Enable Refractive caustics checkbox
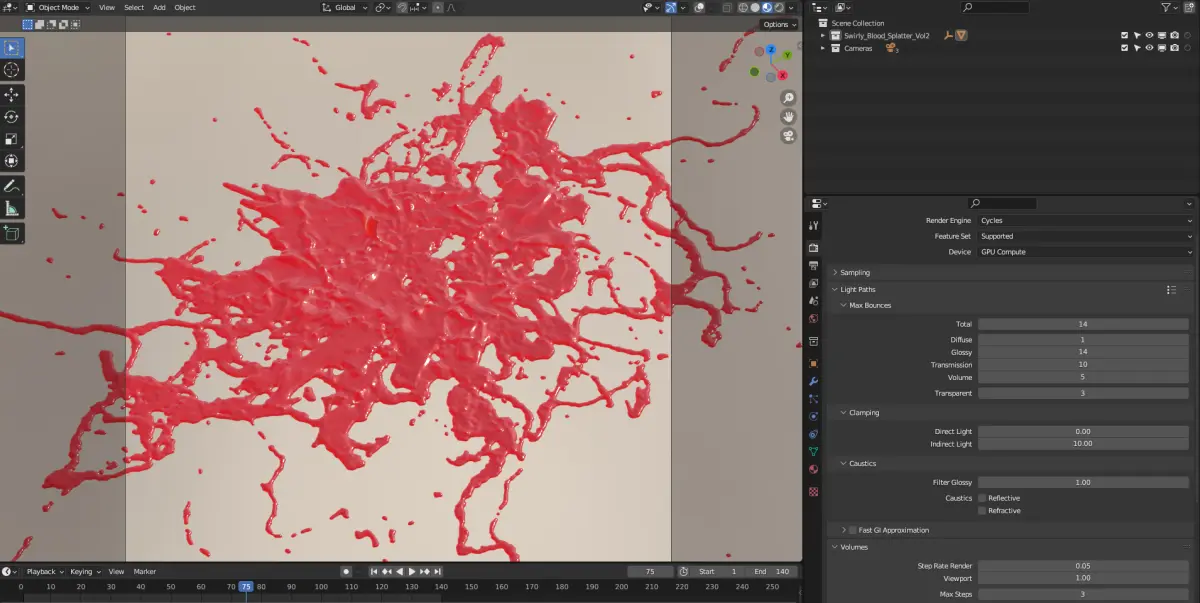 (x=982, y=511)
